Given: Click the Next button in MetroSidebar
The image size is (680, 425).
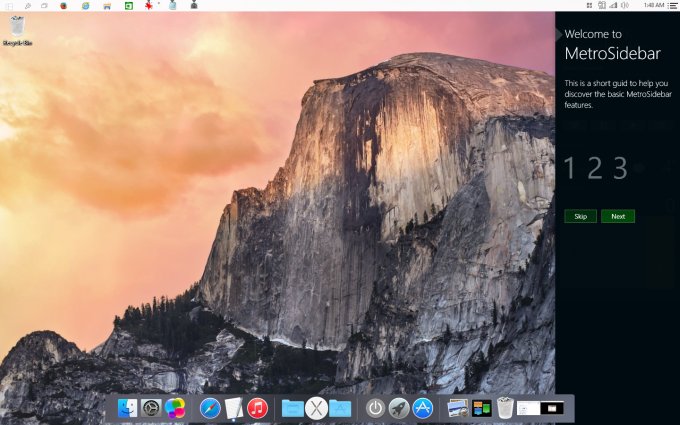Looking at the screenshot, I should coord(618,216).
